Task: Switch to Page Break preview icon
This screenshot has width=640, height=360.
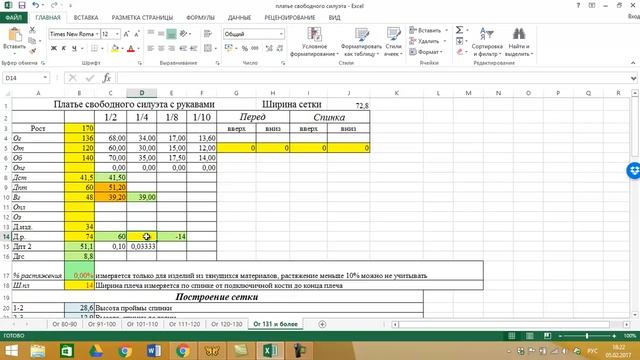Action: 547,336
